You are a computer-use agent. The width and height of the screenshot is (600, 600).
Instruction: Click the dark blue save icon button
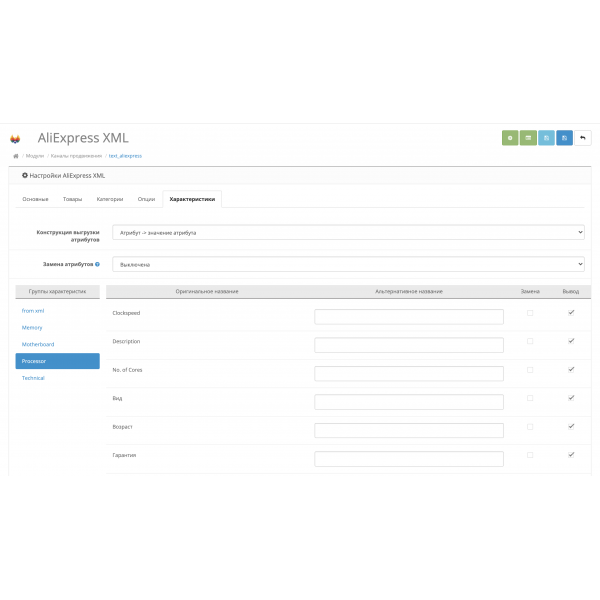564,138
